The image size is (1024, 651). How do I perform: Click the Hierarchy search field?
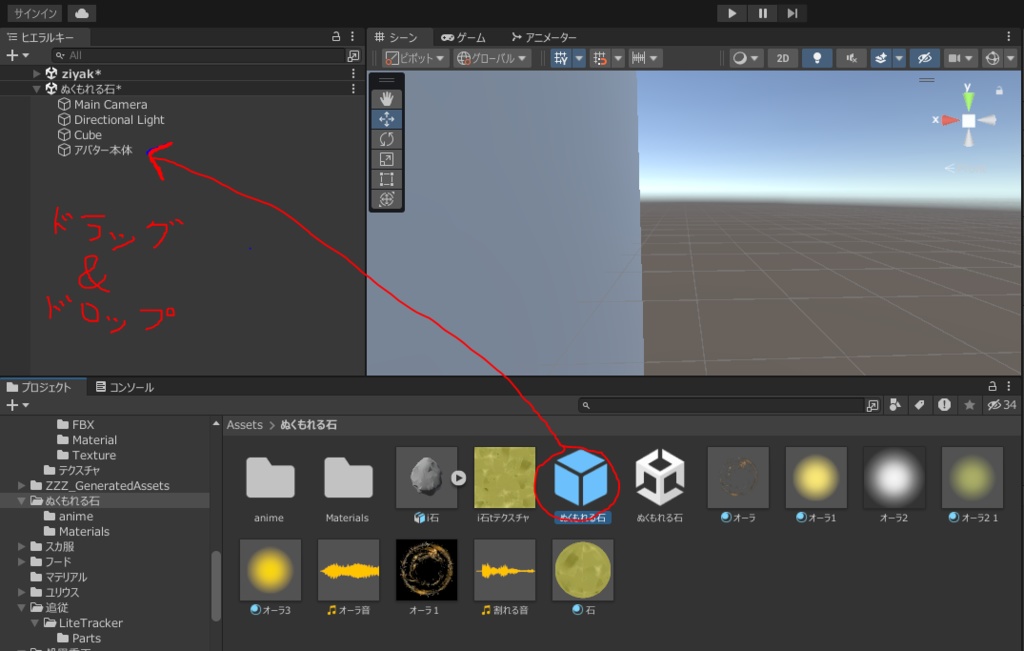(198, 56)
